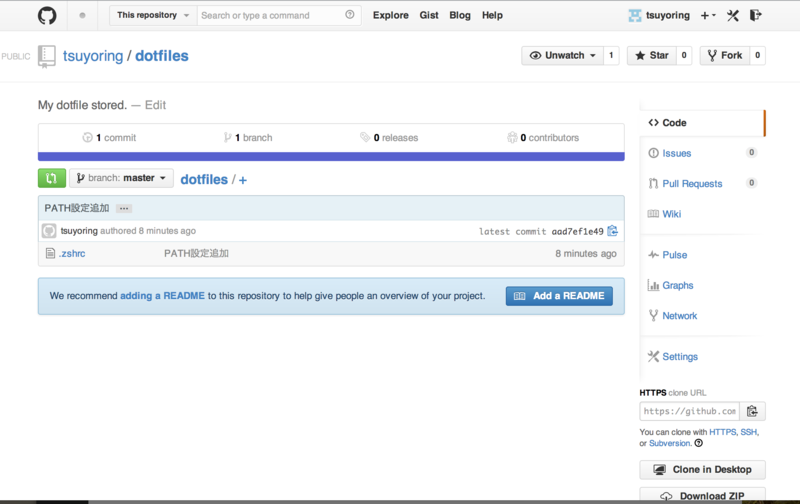View the 0 contributors page
This screenshot has height=504, width=800.
[x=543, y=138]
